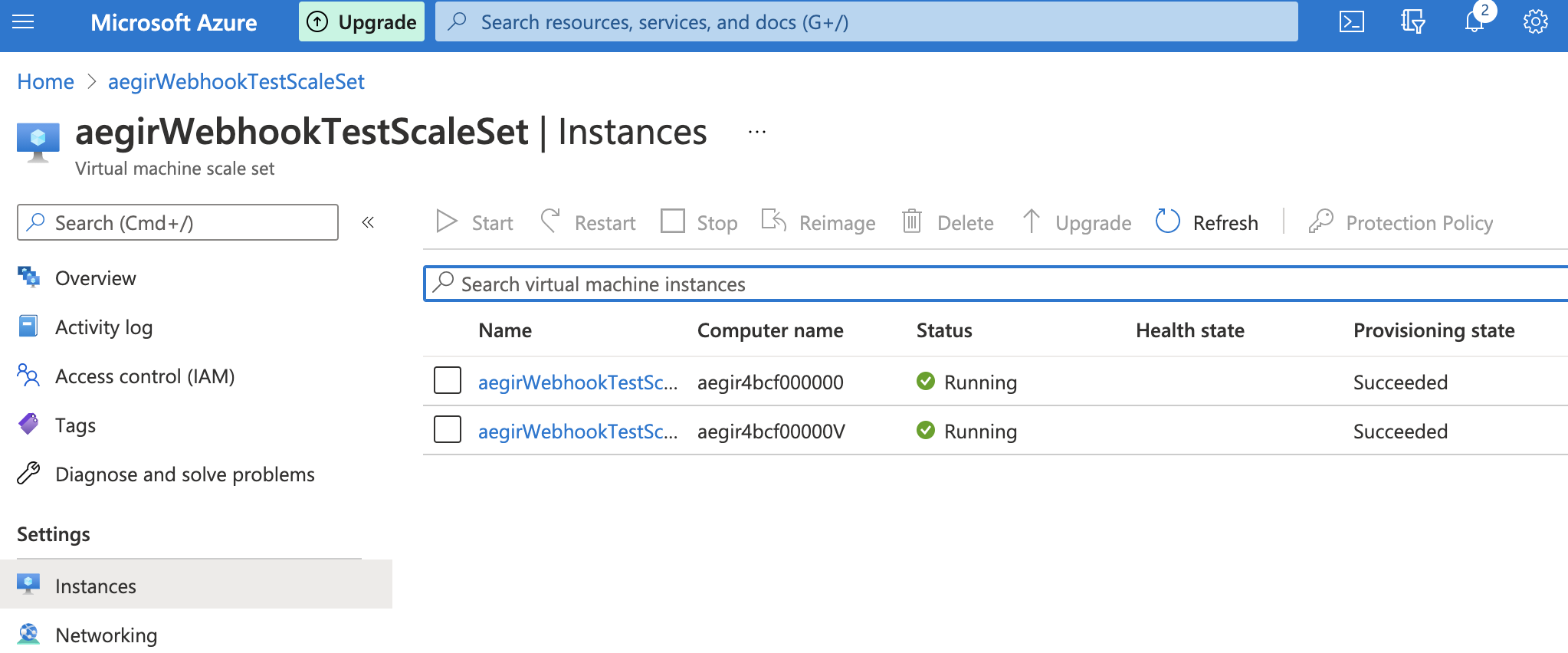Click Succeeded state in aegir4bcf00000V row
Viewport: 1568px width, 653px height.
(x=1400, y=432)
